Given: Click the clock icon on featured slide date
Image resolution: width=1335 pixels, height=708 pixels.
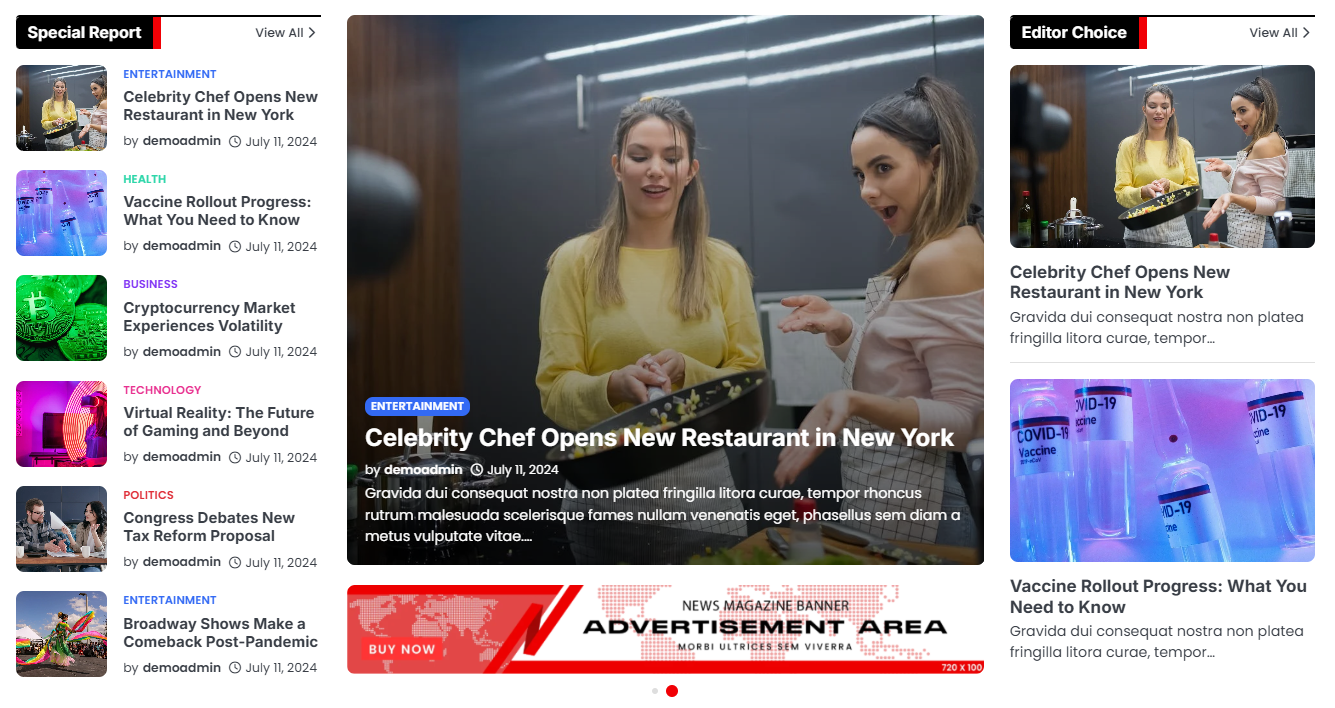Looking at the screenshot, I should pyautogui.click(x=477, y=470).
